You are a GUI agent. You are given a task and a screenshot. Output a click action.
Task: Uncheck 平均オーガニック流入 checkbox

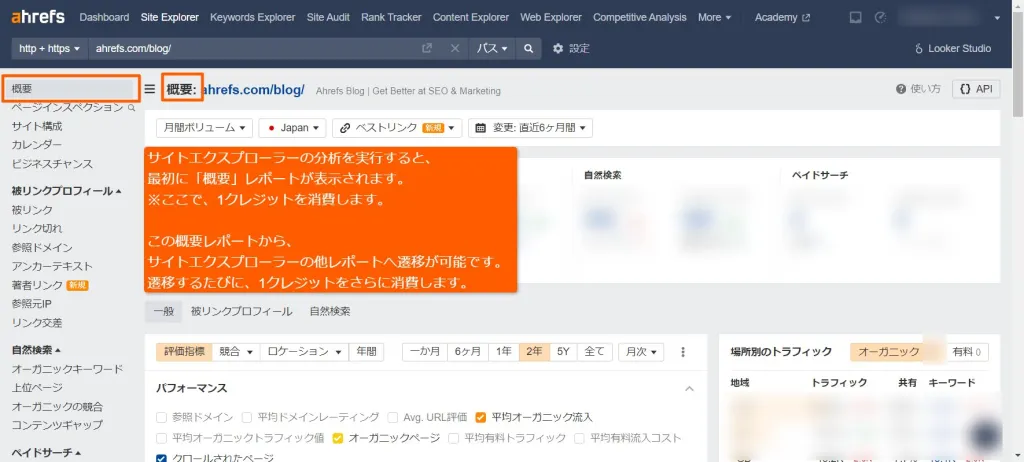[481, 417]
